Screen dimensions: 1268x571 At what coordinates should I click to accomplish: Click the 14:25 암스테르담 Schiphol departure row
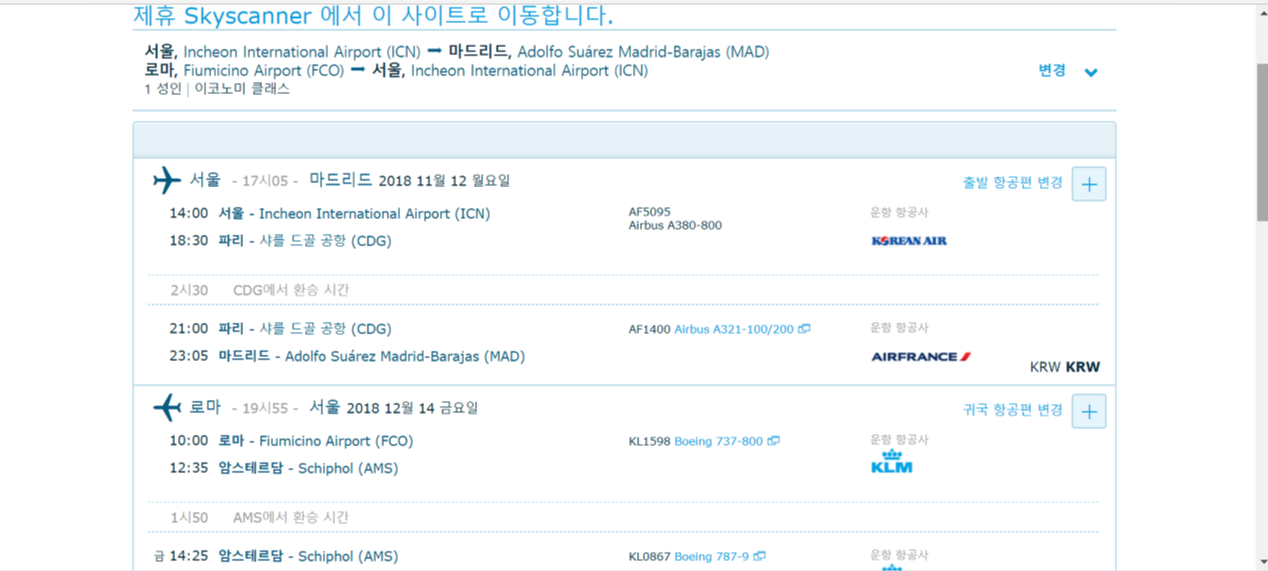[x=276, y=556]
